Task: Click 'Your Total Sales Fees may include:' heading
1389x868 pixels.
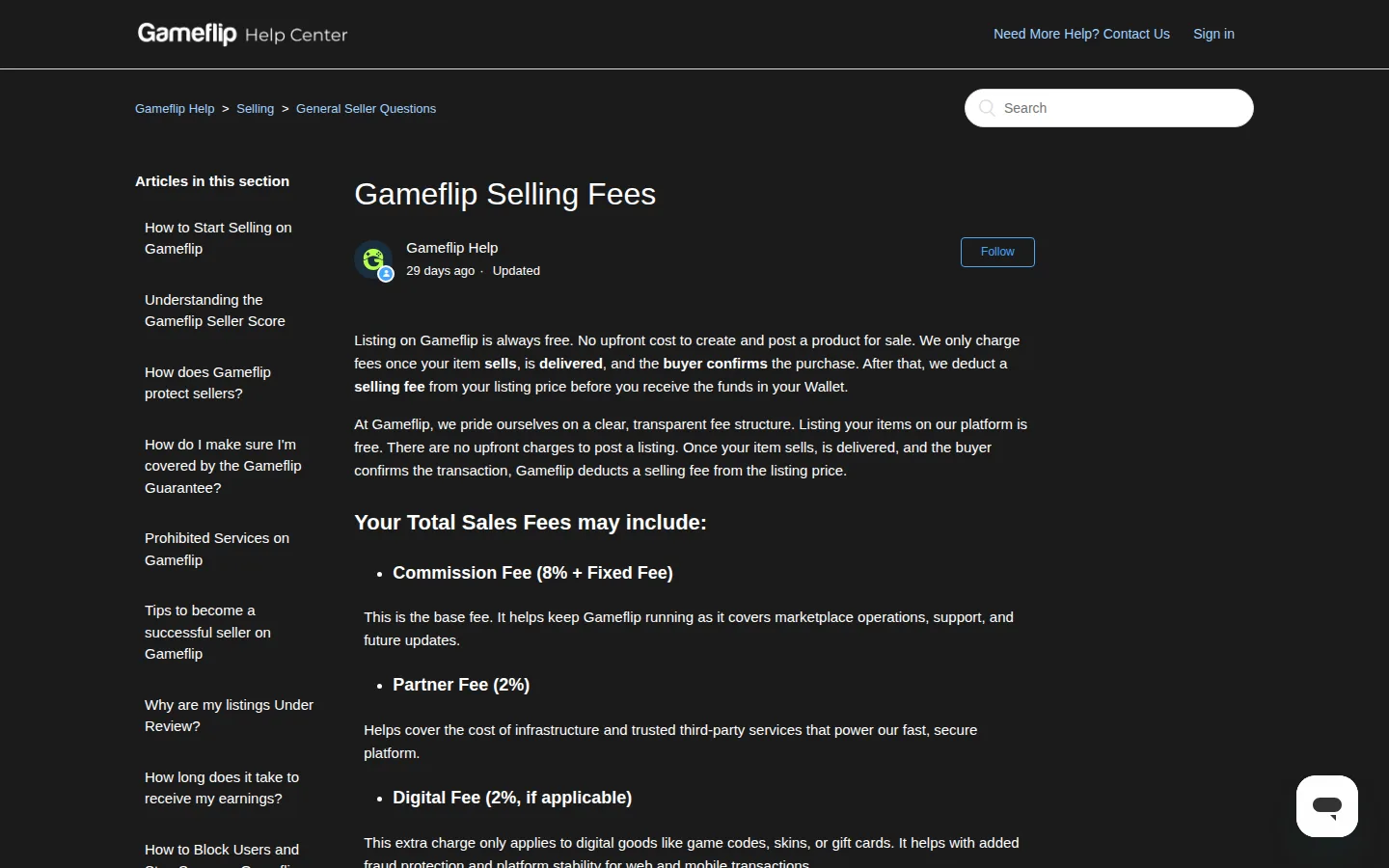Action: (x=531, y=523)
